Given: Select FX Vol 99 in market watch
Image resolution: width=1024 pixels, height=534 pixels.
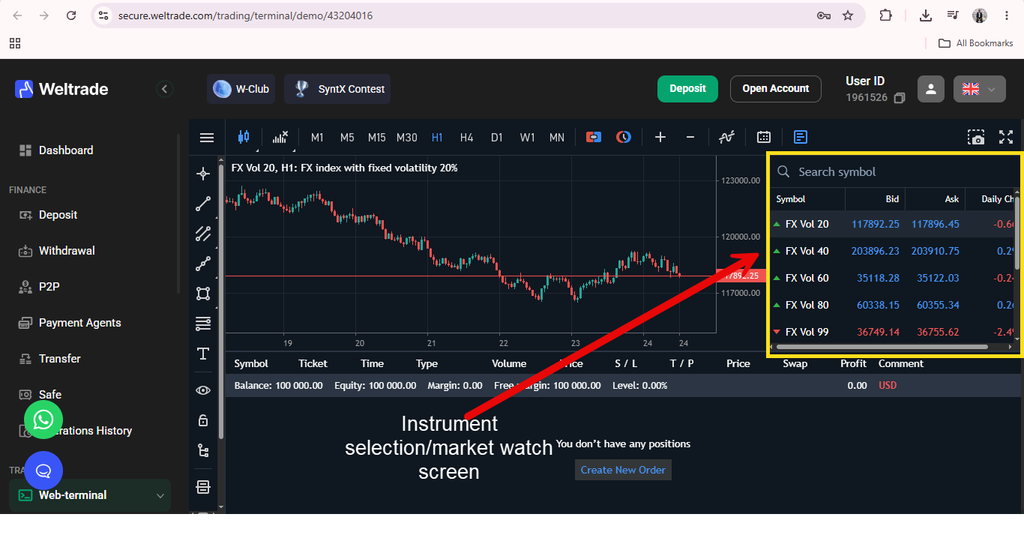Looking at the screenshot, I should click(x=894, y=332).
